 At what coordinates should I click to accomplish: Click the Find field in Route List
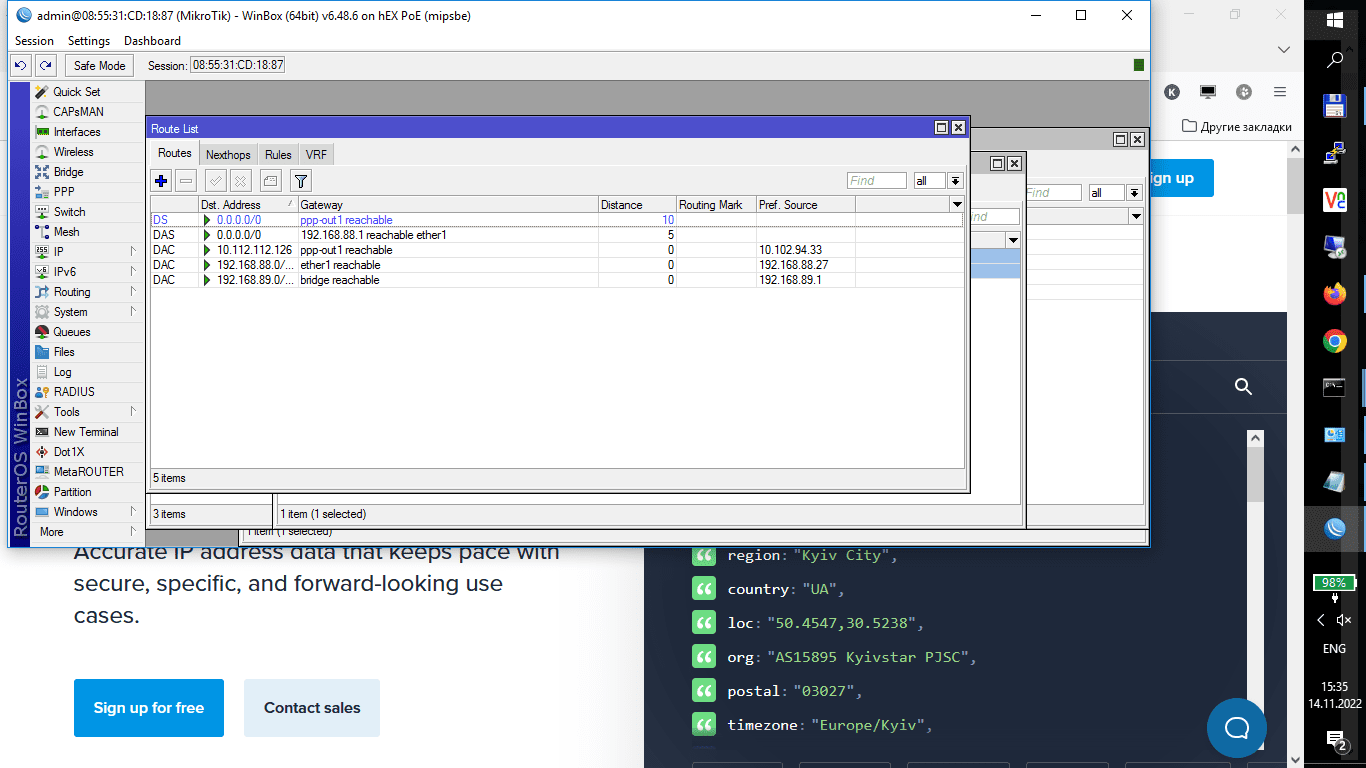point(876,181)
